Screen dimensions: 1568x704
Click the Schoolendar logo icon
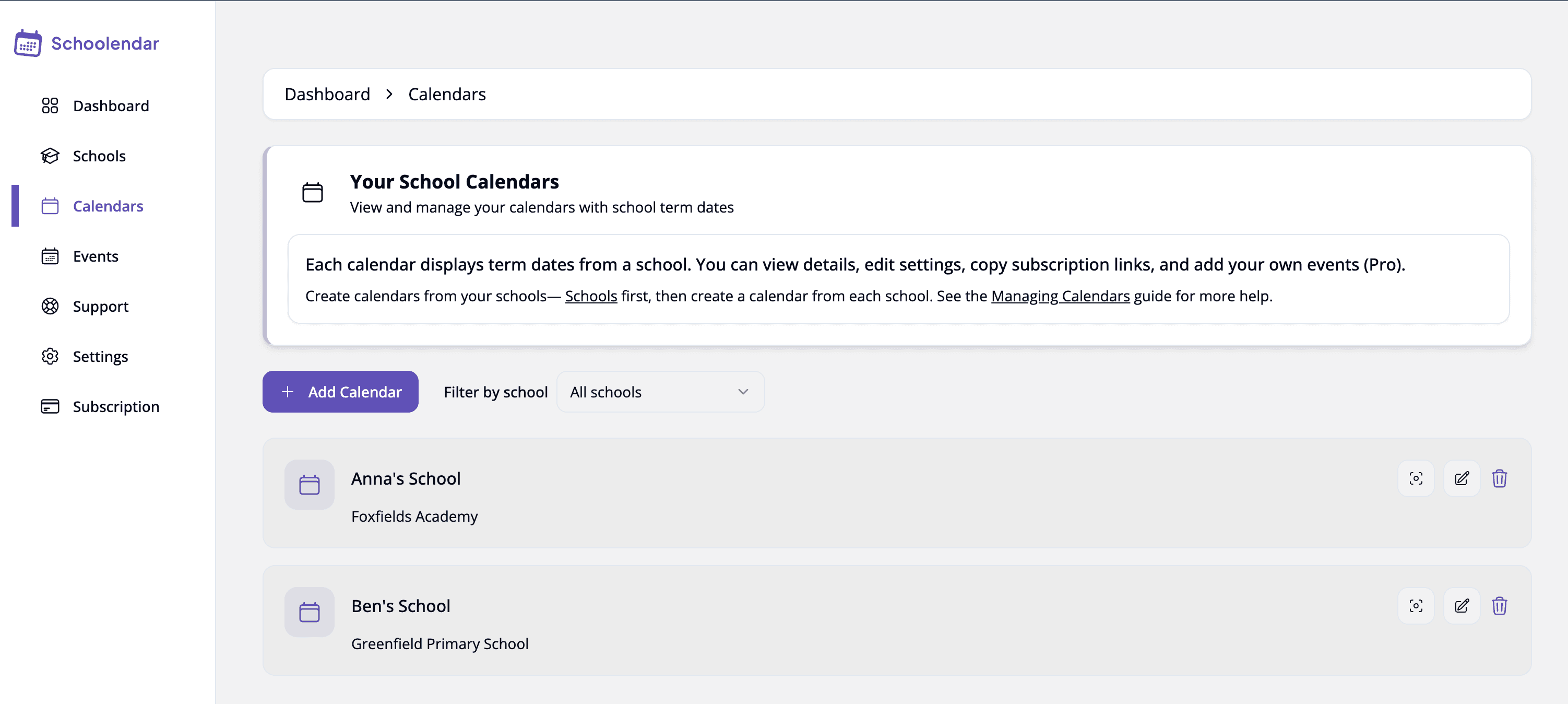click(28, 43)
